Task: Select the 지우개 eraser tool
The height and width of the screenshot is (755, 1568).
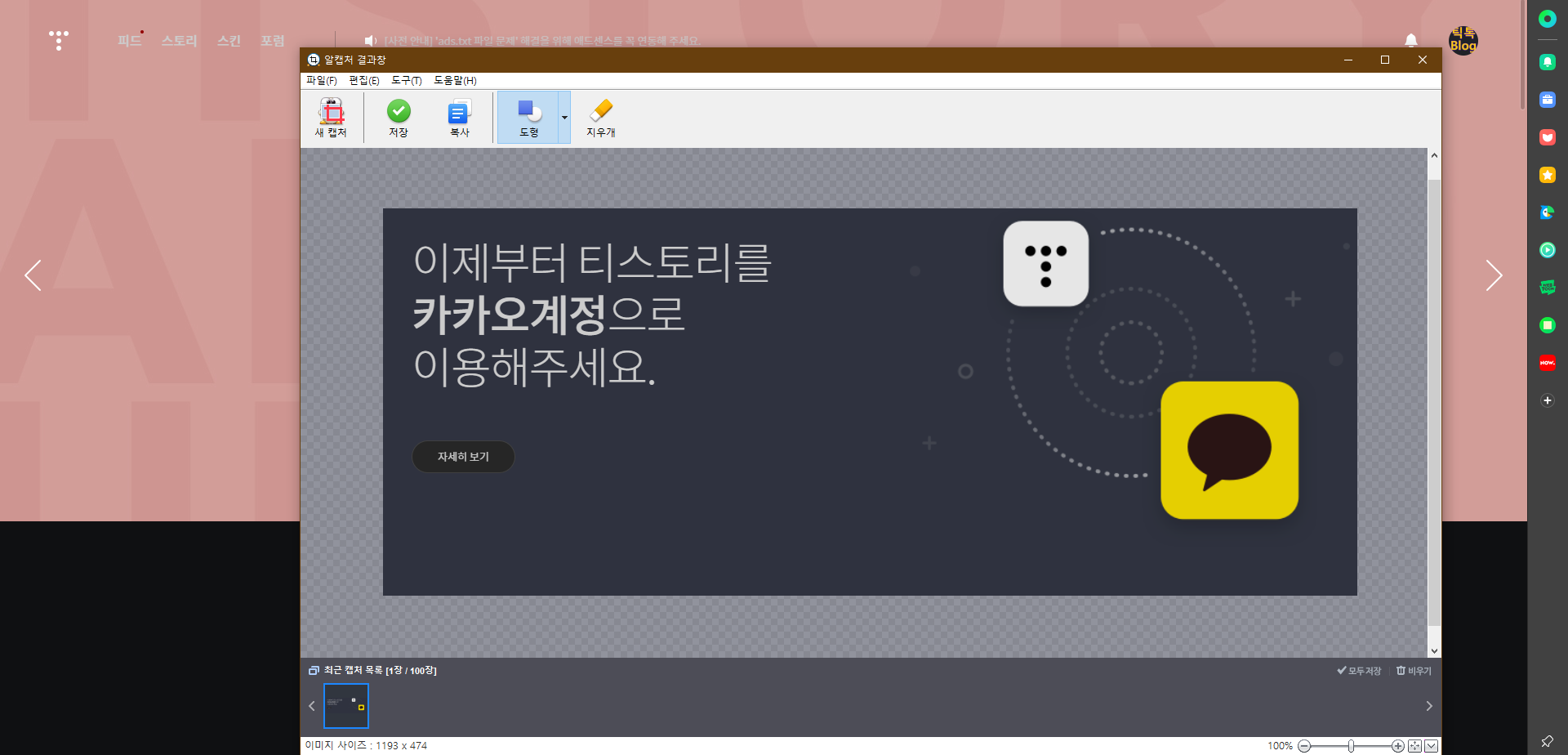Action: coord(601,118)
